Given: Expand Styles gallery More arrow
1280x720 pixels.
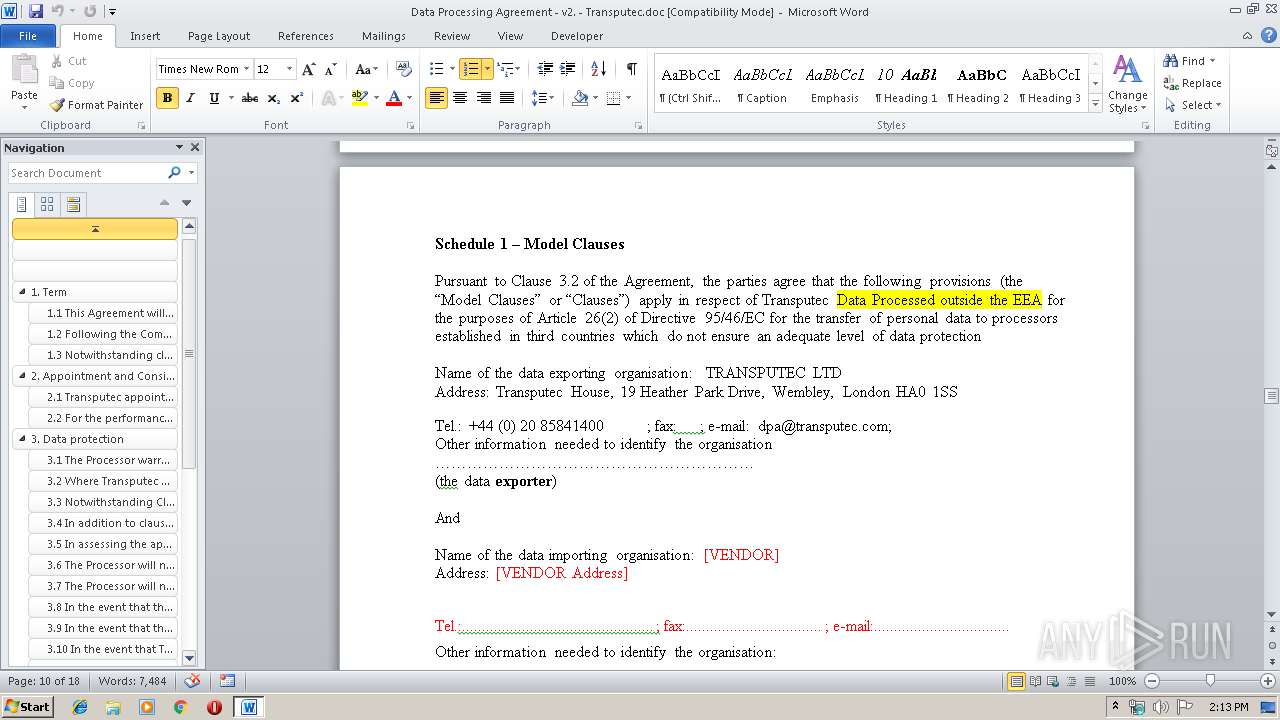Looking at the screenshot, I should click(x=1095, y=104).
